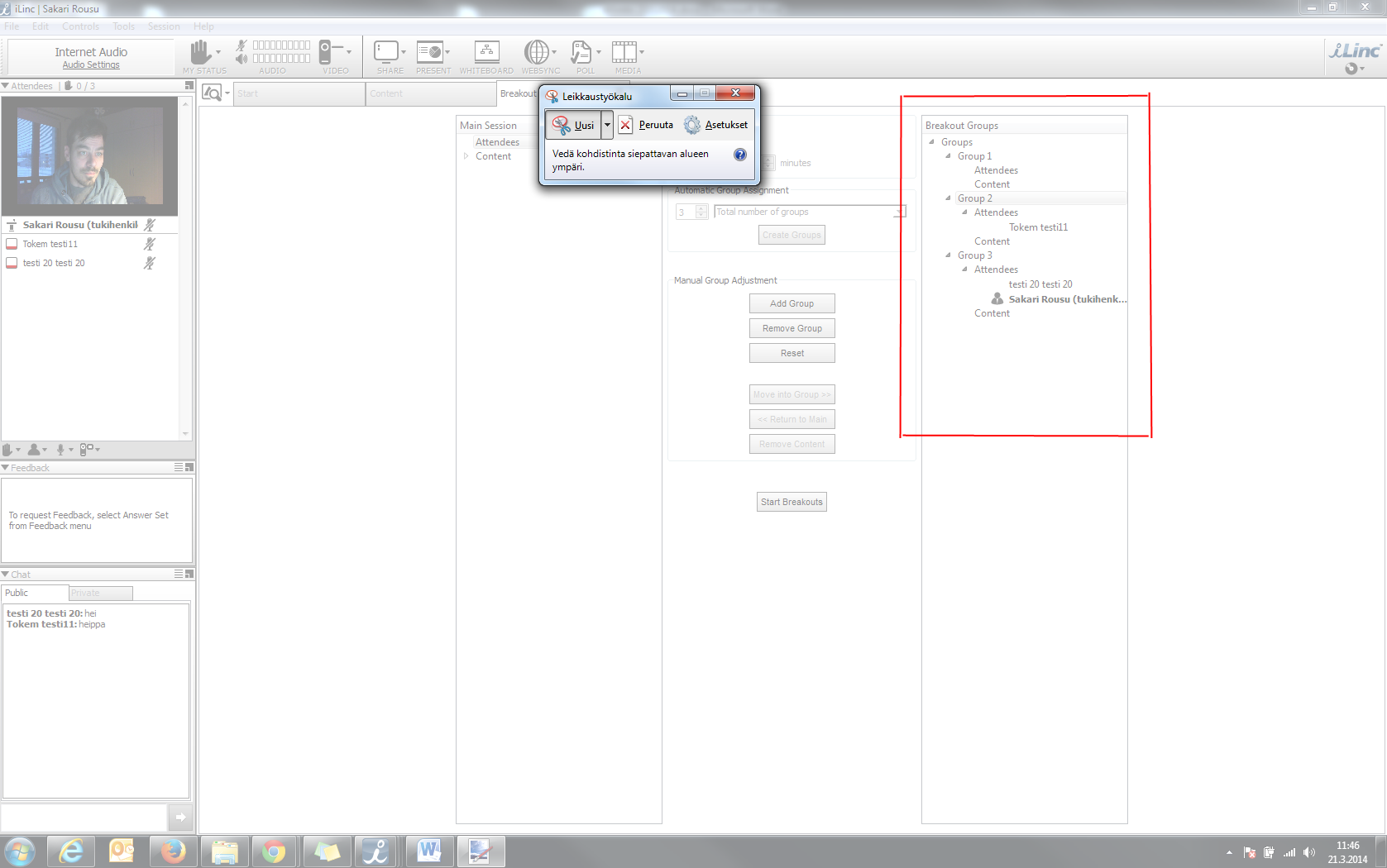
Task: Collapse the Group 2 tree node
Action: (949, 198)
